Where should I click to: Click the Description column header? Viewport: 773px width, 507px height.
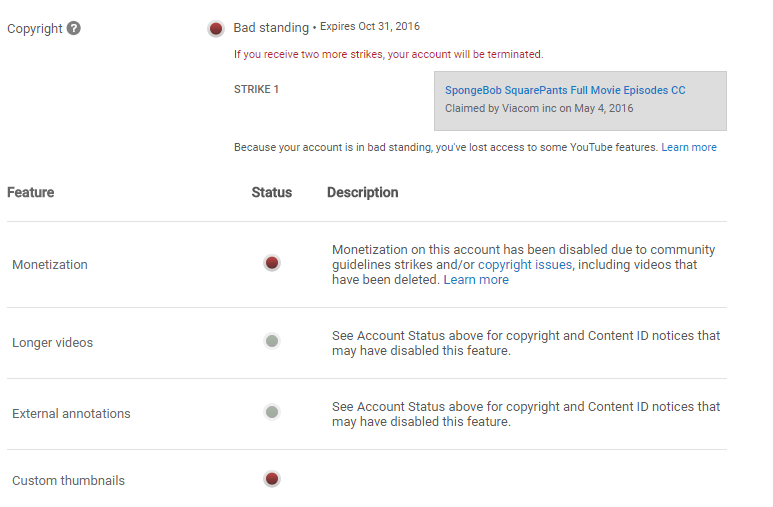point(362,192)
